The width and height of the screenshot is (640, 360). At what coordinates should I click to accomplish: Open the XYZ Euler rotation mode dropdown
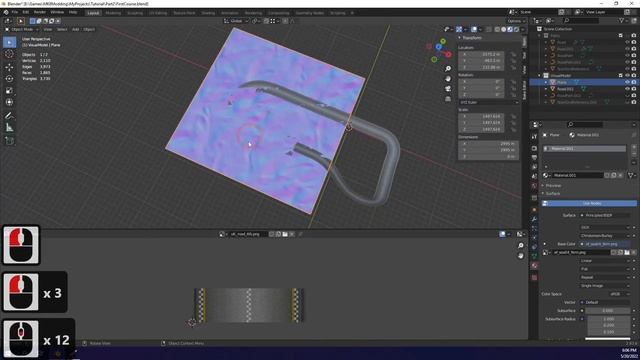pyautogui.click(x=489, y=102)
